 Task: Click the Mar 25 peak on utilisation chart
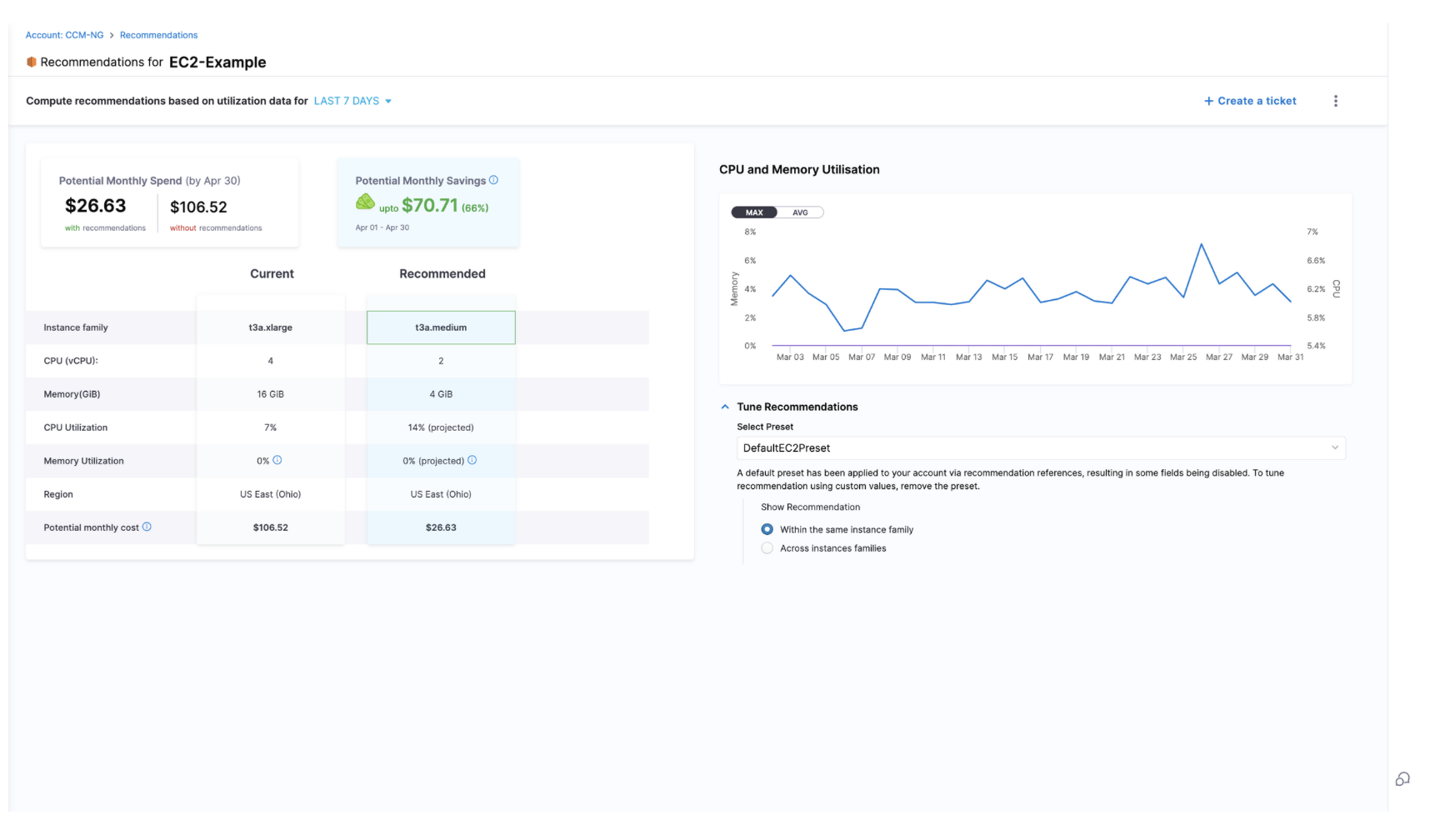tap(1201, 244)
